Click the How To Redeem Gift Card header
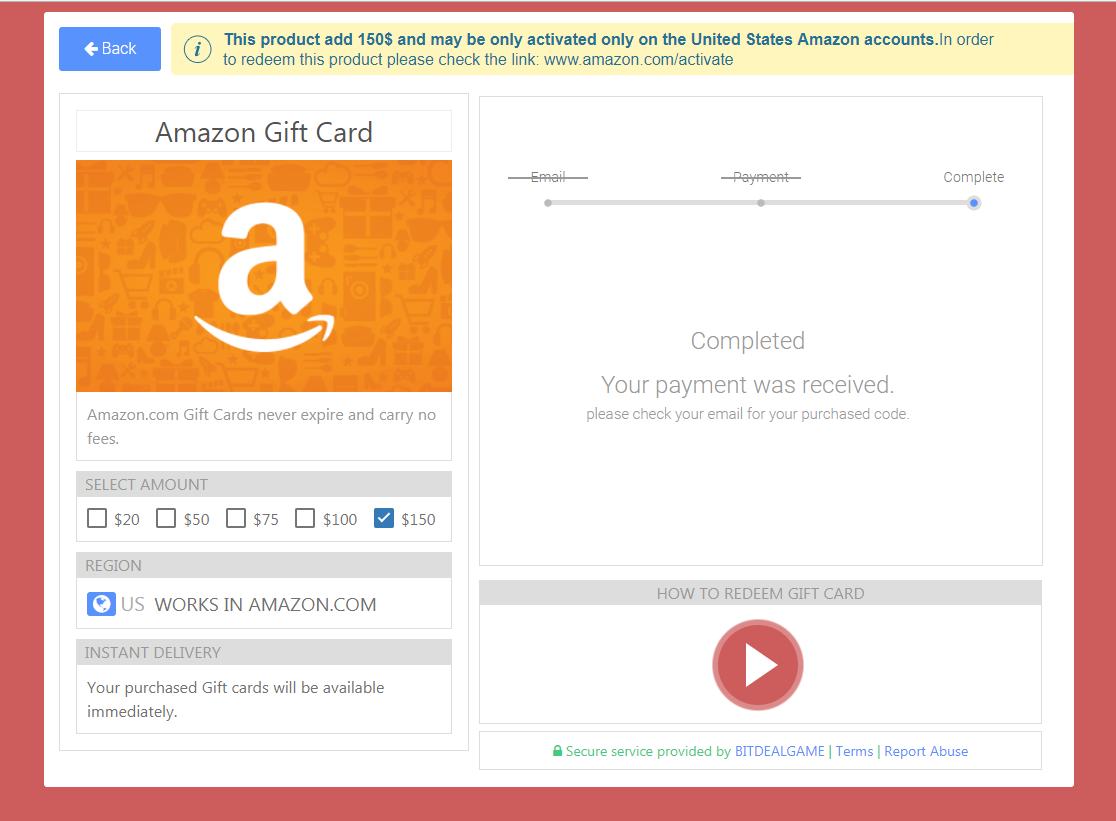This screenshot has height=821, width=1116. coord(760,593)
